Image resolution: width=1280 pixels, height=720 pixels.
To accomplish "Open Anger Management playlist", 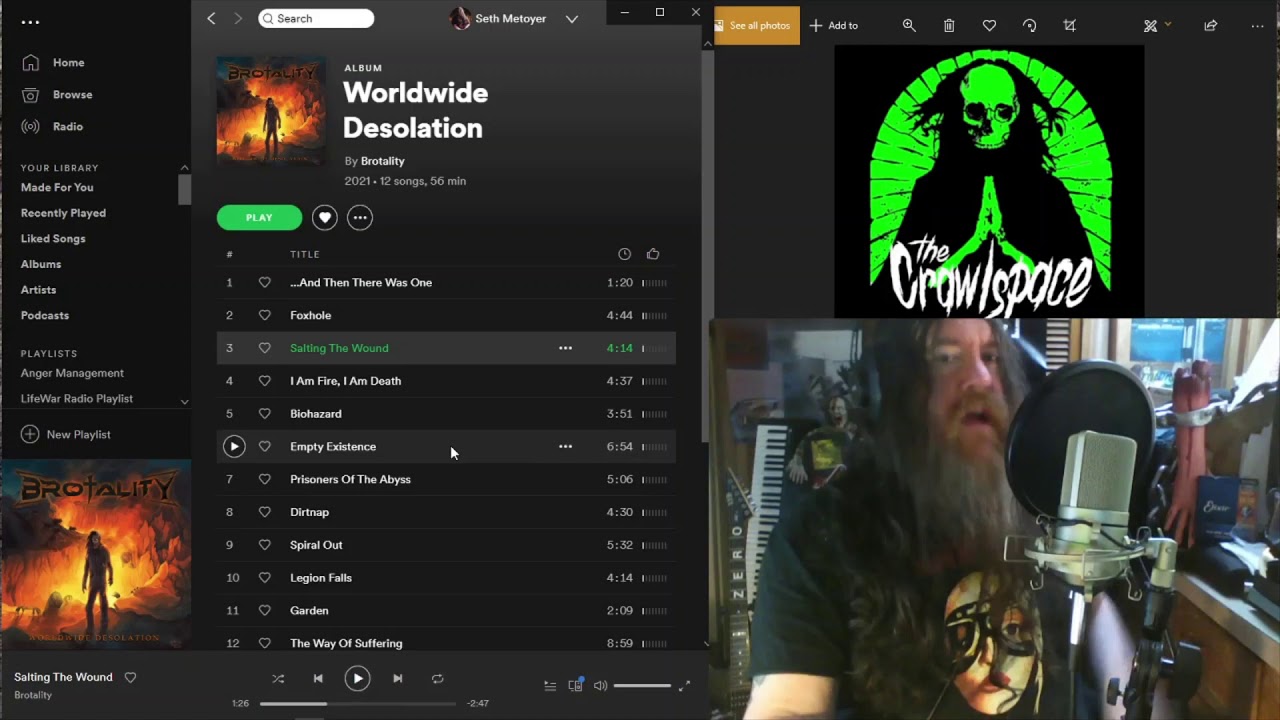I will 72,373.
